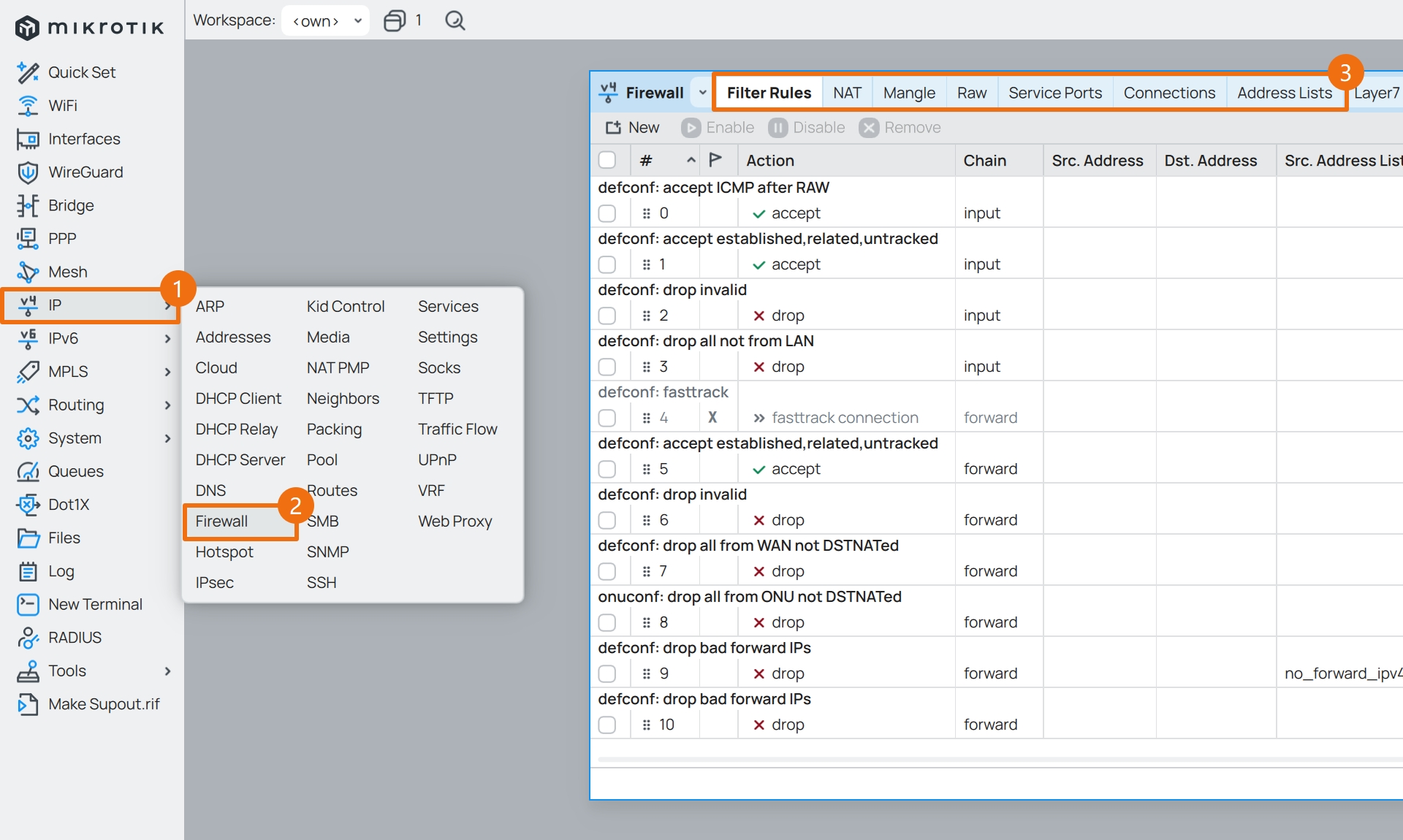This screenshot has width=1403, height=840.
Task: Click the horizontal scrollbar under rules
Action: coord(1000,760)
